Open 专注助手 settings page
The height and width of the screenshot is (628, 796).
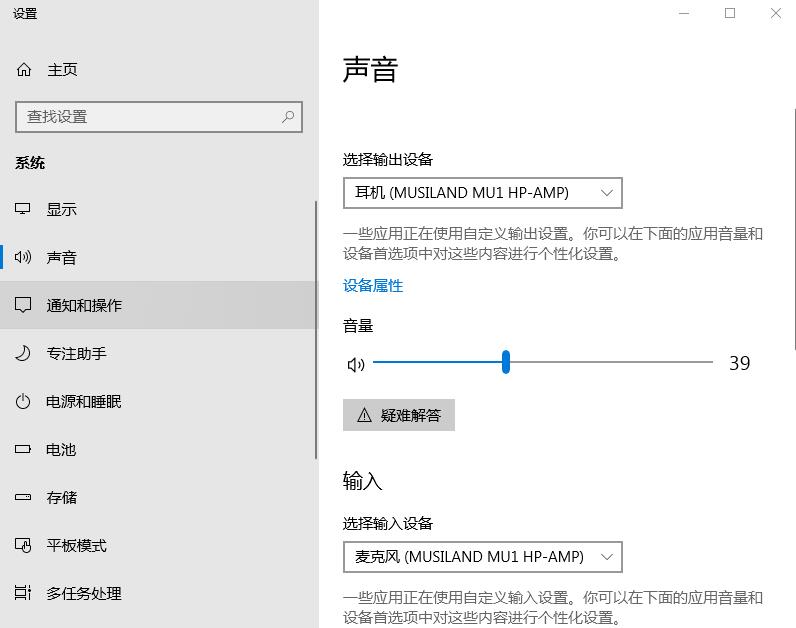coord(76,353)
